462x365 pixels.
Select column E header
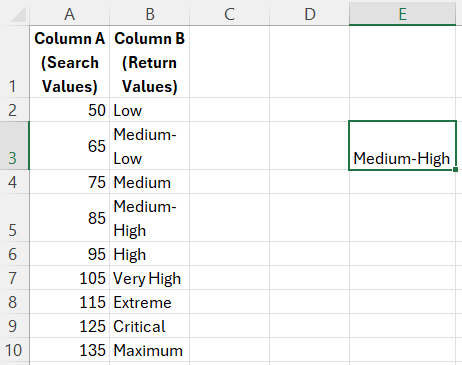402,13
